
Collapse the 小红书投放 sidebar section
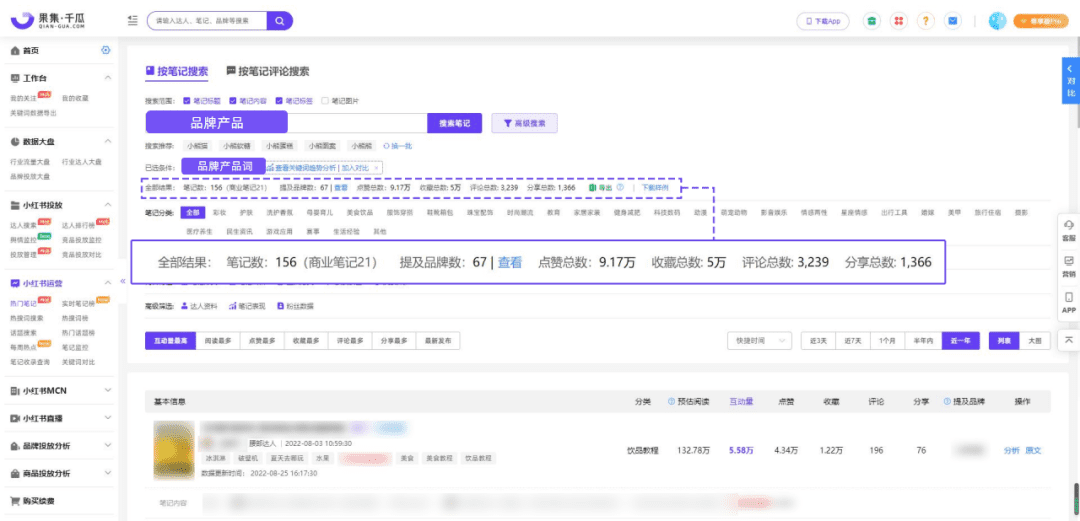[107, 205]
